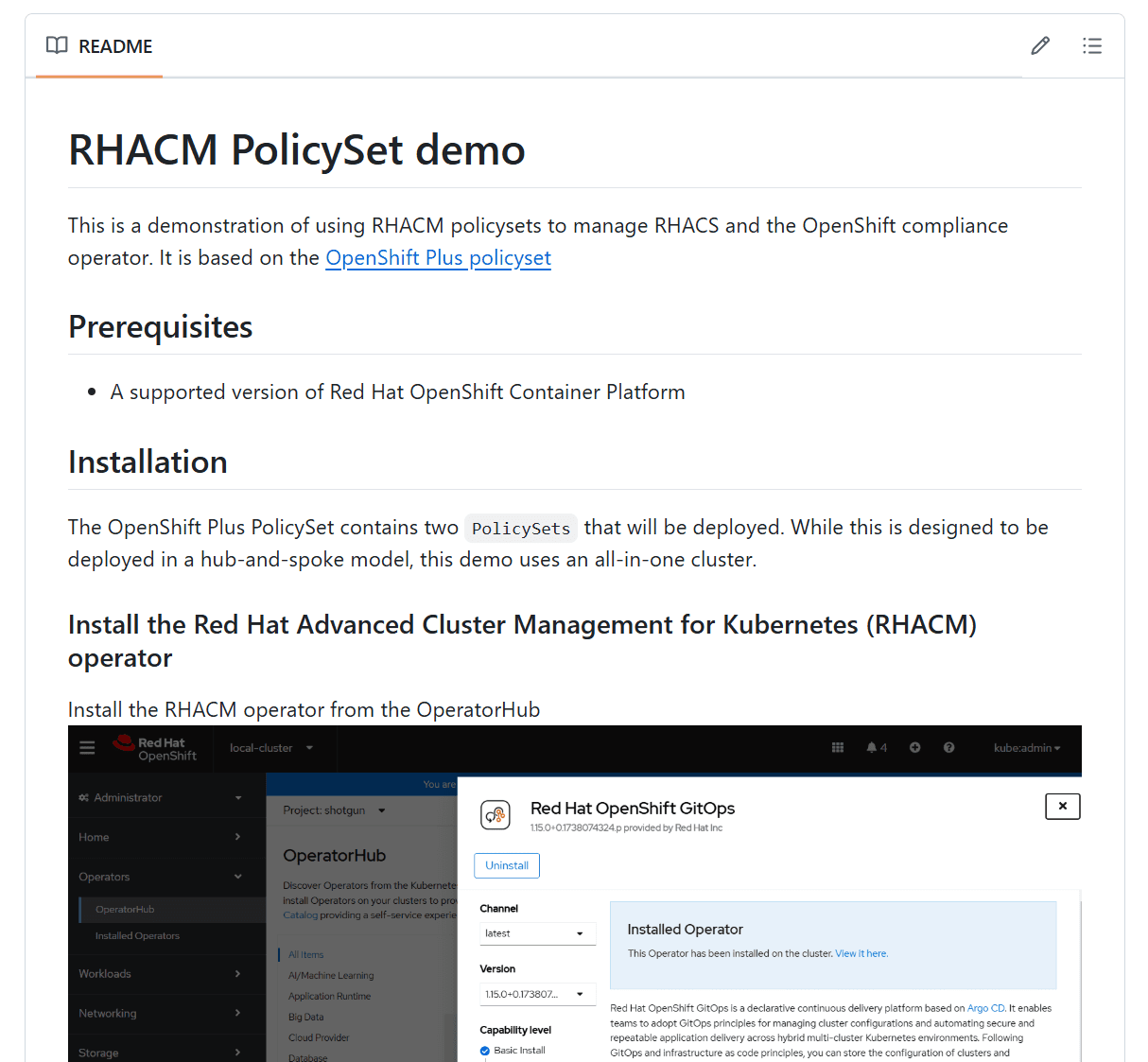Viewport: 1148px width, 1062px height.
Task: Open the View it here link
Action: 861,953
